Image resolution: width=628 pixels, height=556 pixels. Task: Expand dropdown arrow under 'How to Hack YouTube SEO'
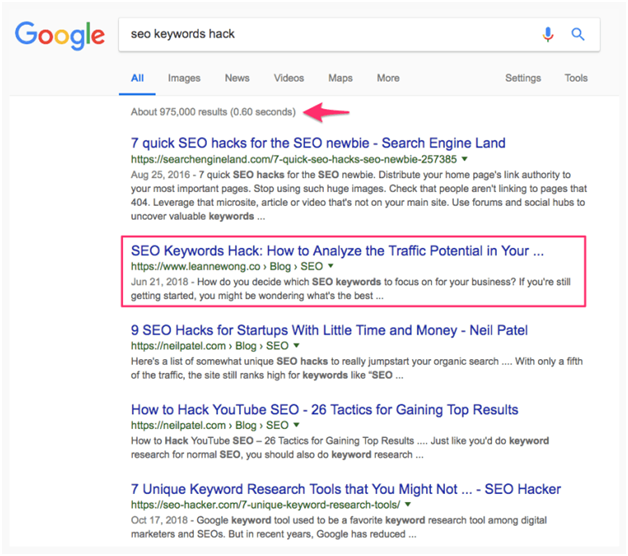coord(296,425)
